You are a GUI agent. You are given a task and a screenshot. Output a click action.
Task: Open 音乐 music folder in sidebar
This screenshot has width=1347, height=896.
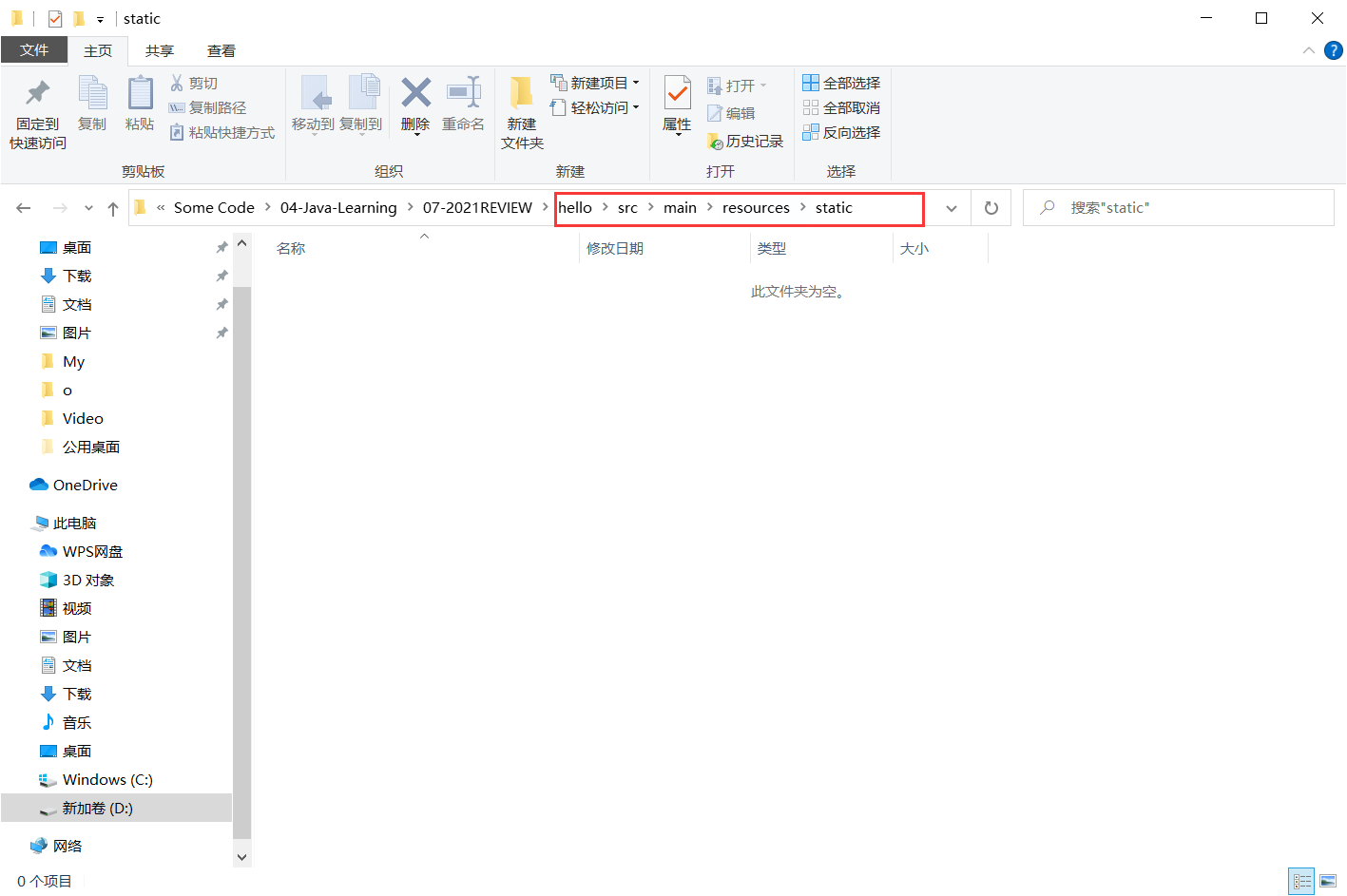[67, 723]
